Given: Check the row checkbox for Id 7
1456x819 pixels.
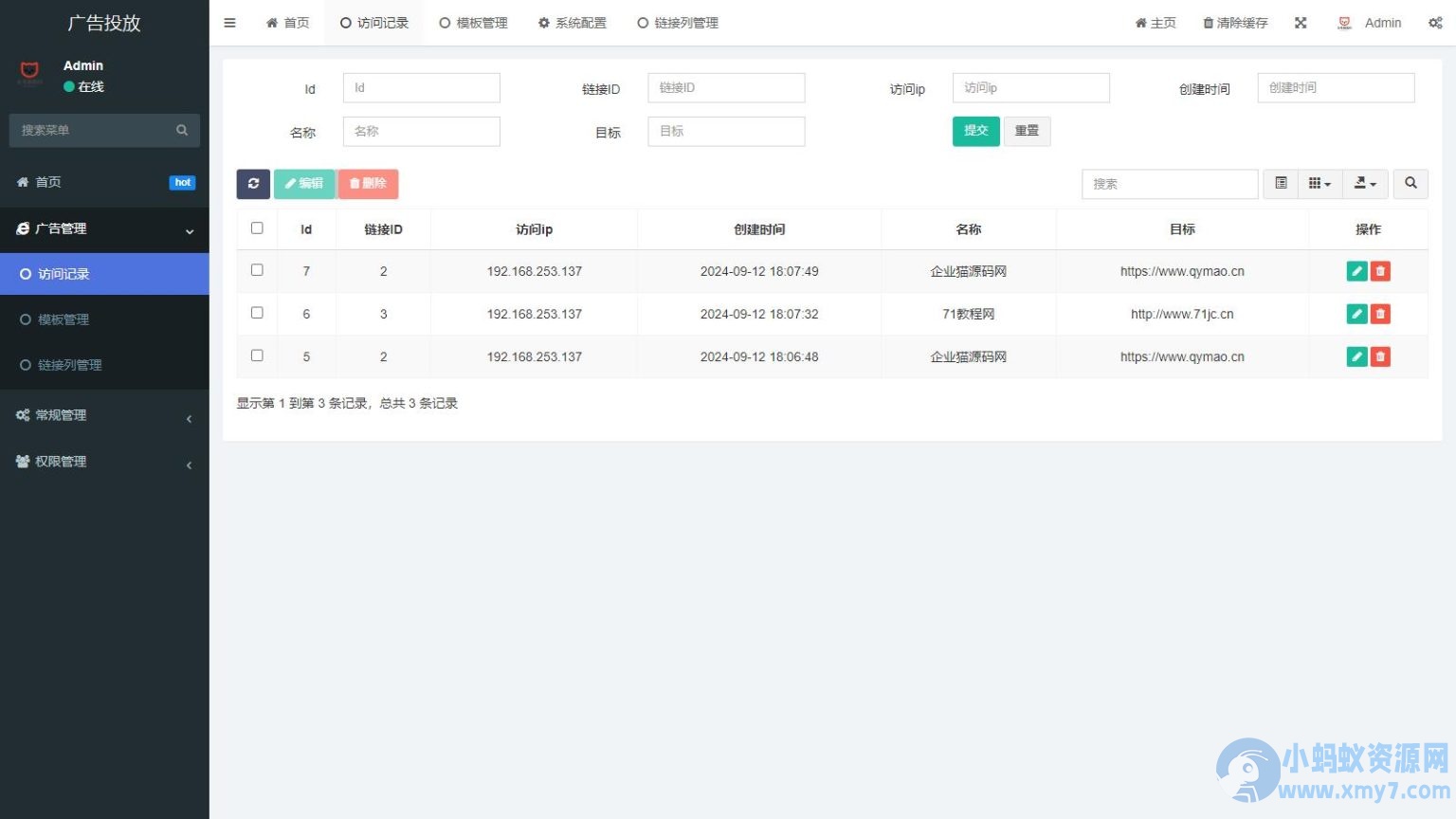Looking at the screenshot, I should (x=257, y=270).
